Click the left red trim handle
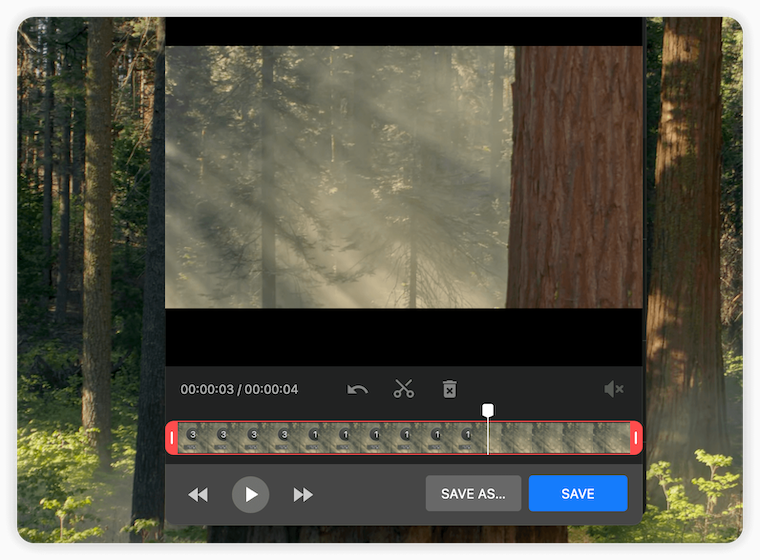Screen dimensions: 760x560 (x=172, y=438)
